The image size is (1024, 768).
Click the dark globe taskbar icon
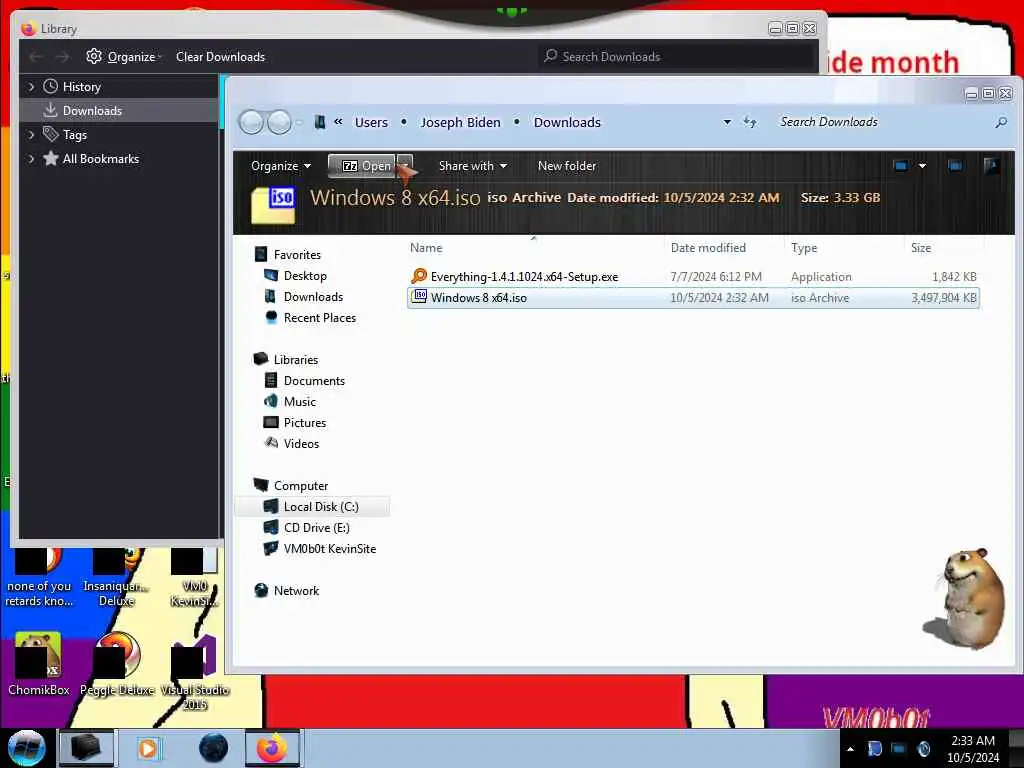[214, 748]
